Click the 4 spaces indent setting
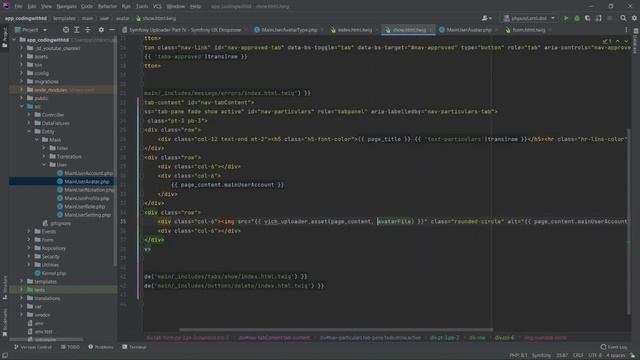 [x=615, y=356]
